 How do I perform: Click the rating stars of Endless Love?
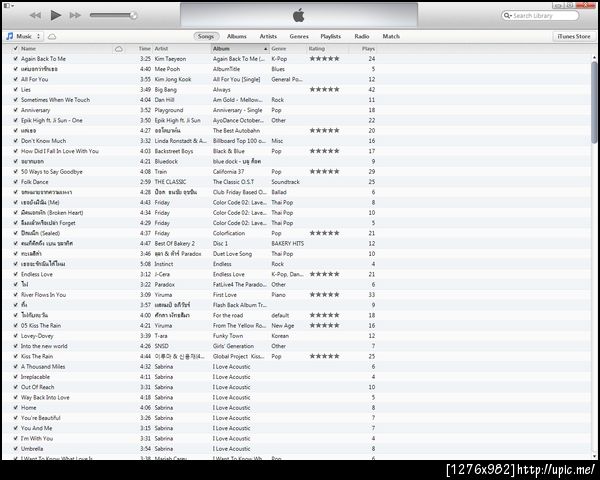tap(324, 274)
